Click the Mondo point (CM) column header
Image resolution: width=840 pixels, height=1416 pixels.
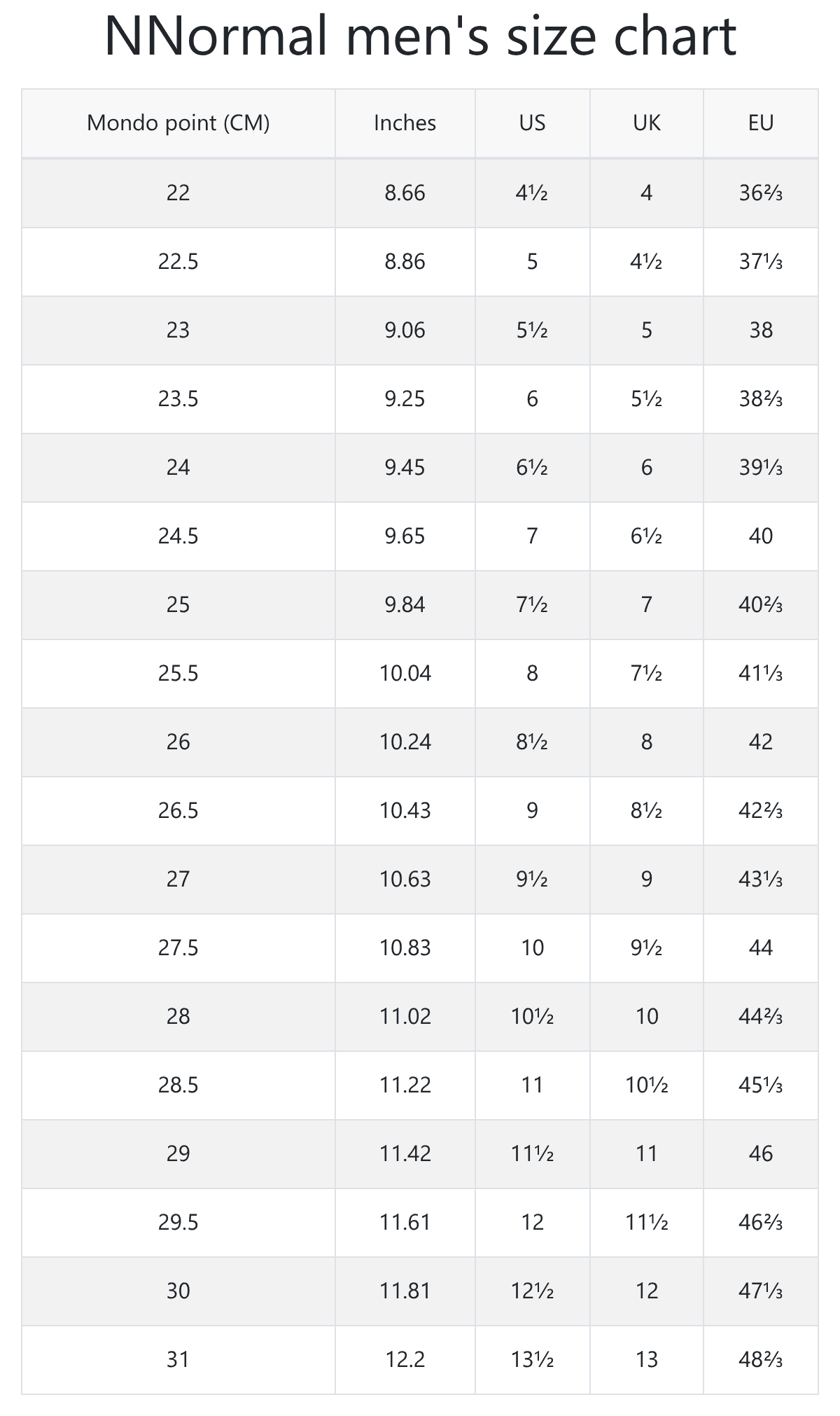coord(178,123)
